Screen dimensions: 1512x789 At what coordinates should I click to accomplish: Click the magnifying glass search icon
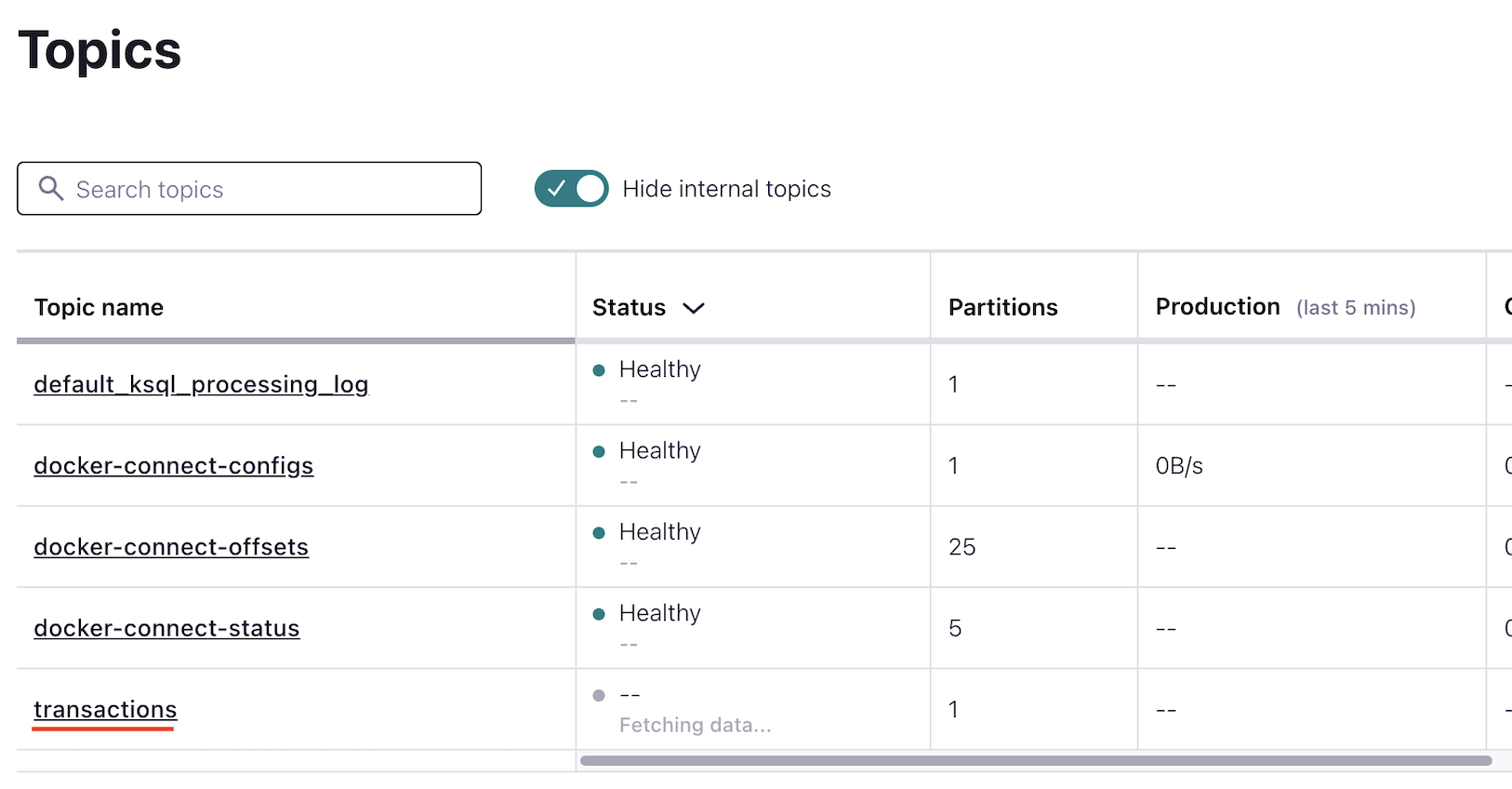51,189
